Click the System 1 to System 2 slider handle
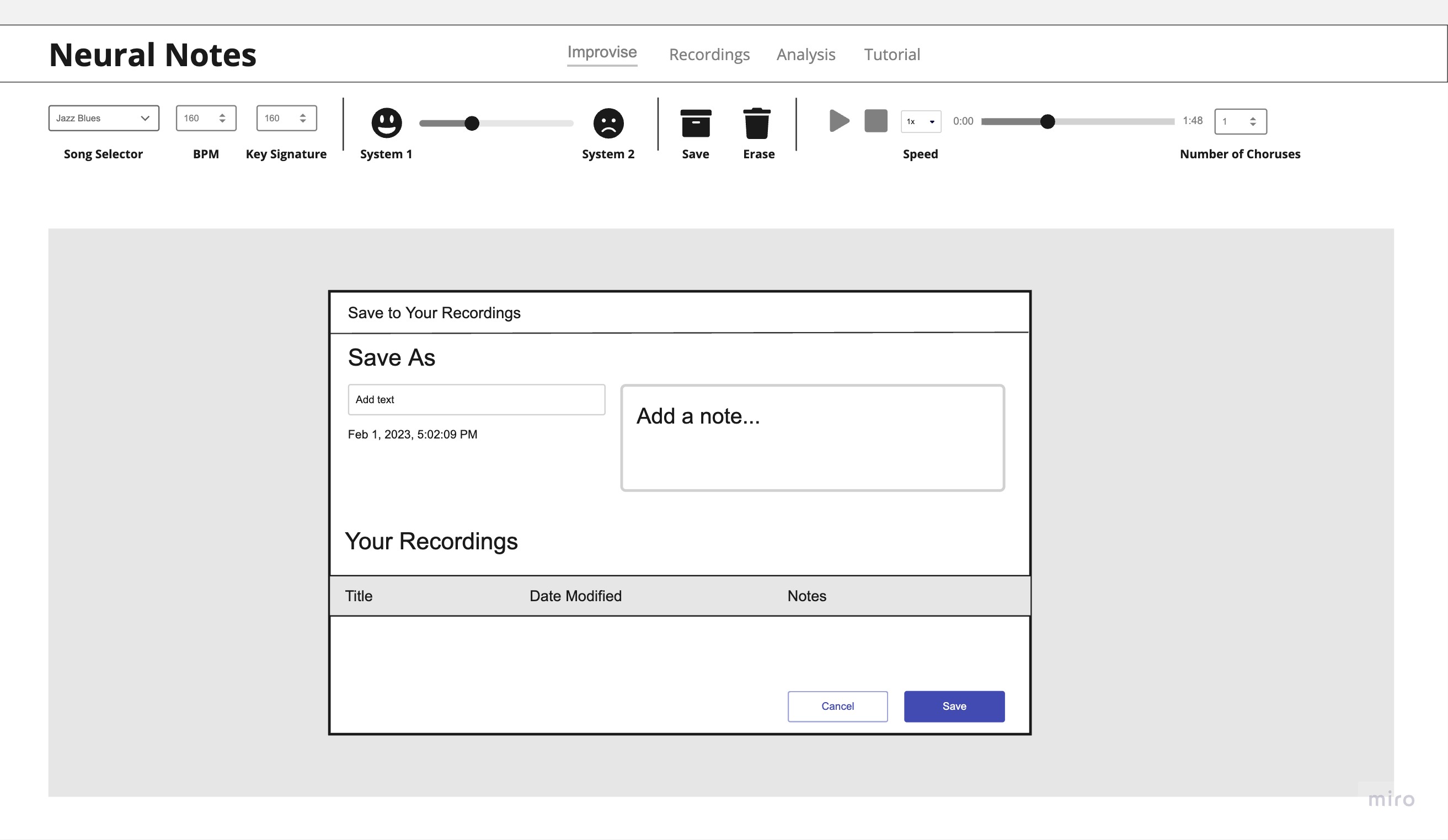The height and width of the screenshot is (840, 1448). click(x=472, y=123)
